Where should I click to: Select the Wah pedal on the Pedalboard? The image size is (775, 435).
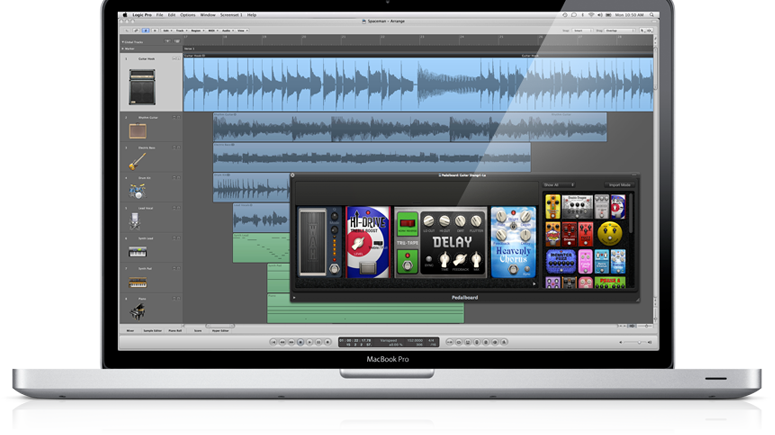320,242
